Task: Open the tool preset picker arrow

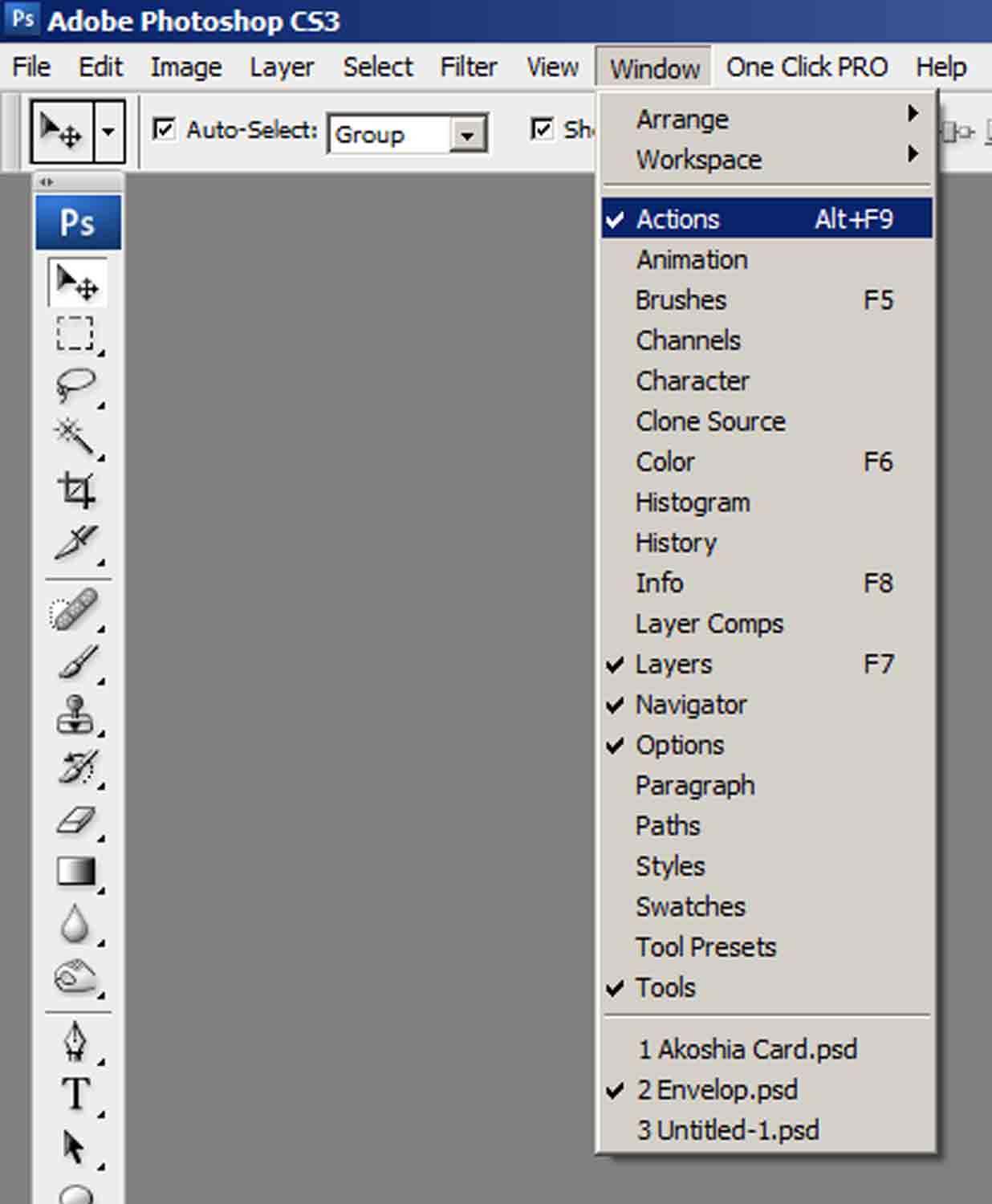Action: [x=108, y=131]
